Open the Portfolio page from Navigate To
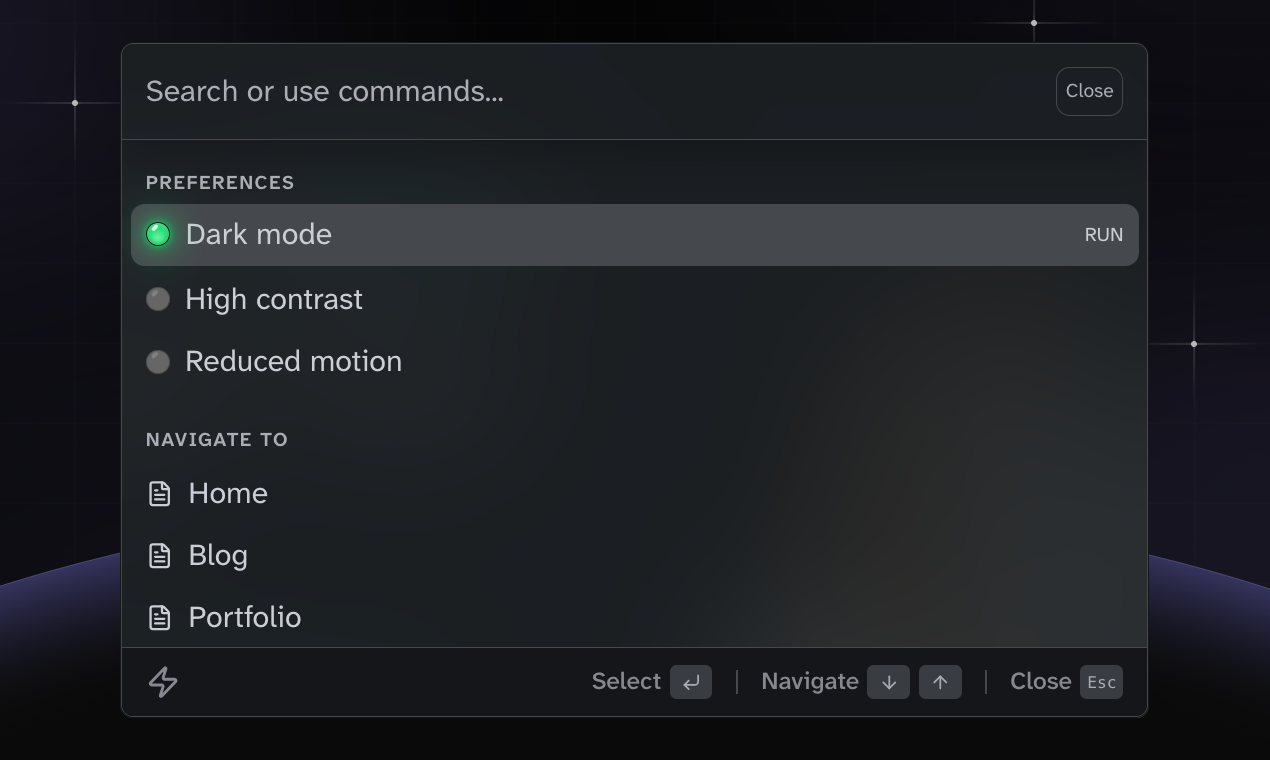This screenshot has width=1270, height=760. [244, 617]
